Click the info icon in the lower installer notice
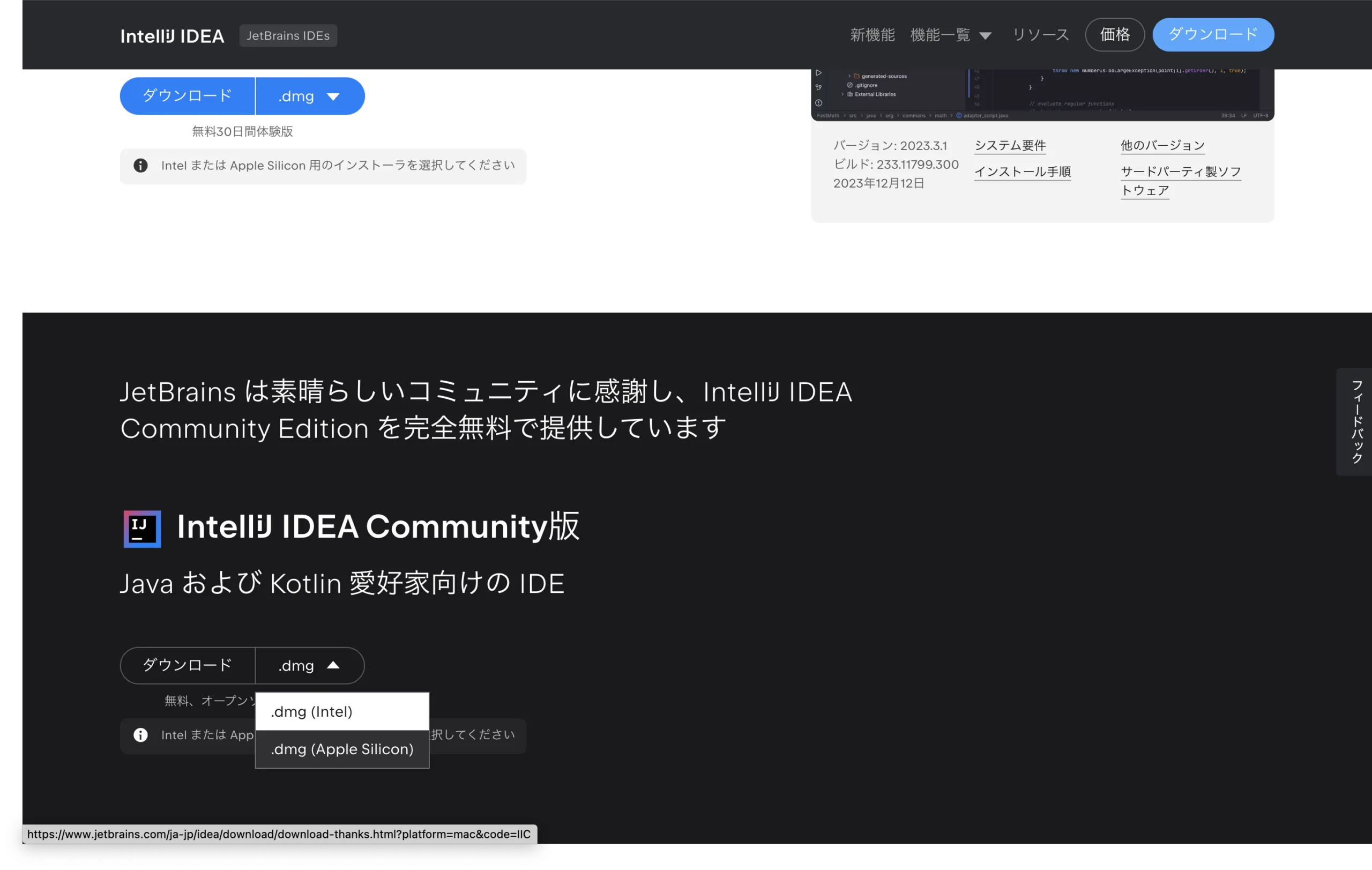 (141, 735)
